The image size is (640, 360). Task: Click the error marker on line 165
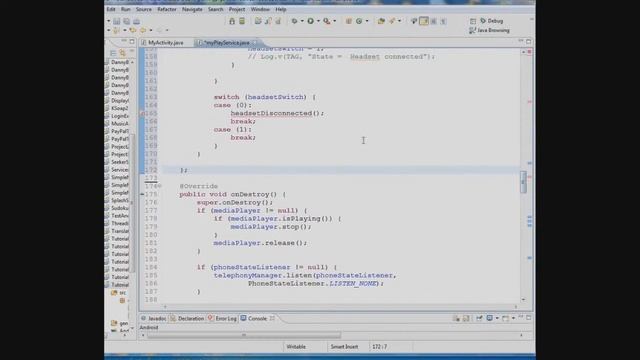pyautogui.click(x=142, y=113)
